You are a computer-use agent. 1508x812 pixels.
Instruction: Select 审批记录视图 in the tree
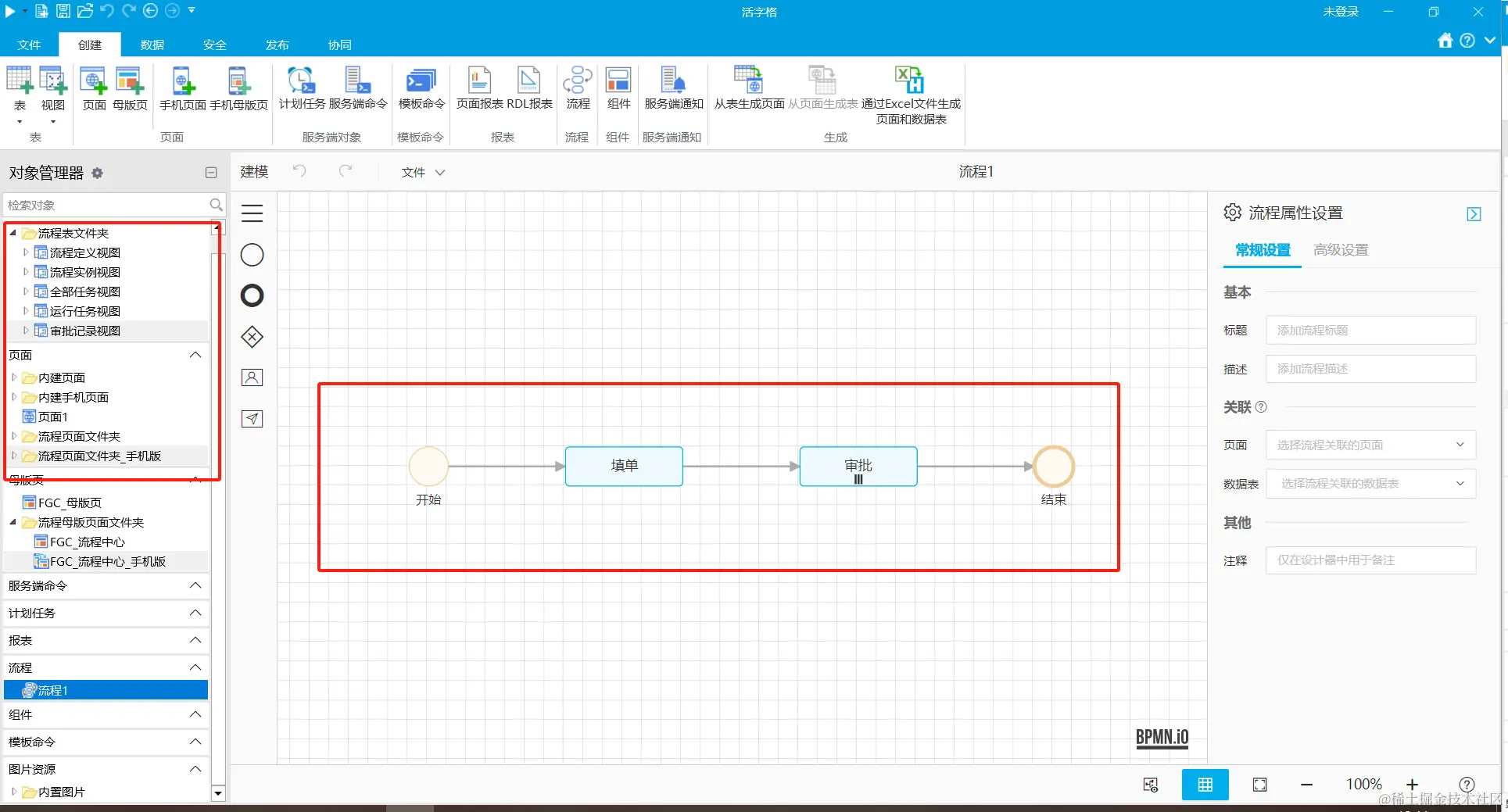coord(85,331)
